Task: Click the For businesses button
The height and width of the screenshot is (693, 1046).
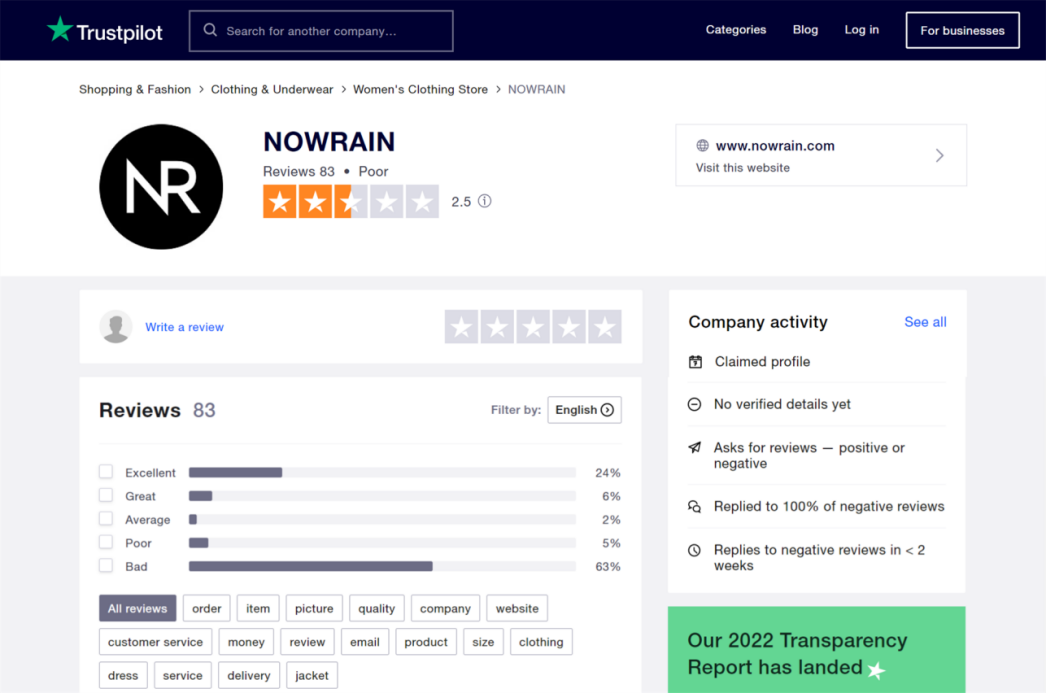Action: (x=962, y=31)
